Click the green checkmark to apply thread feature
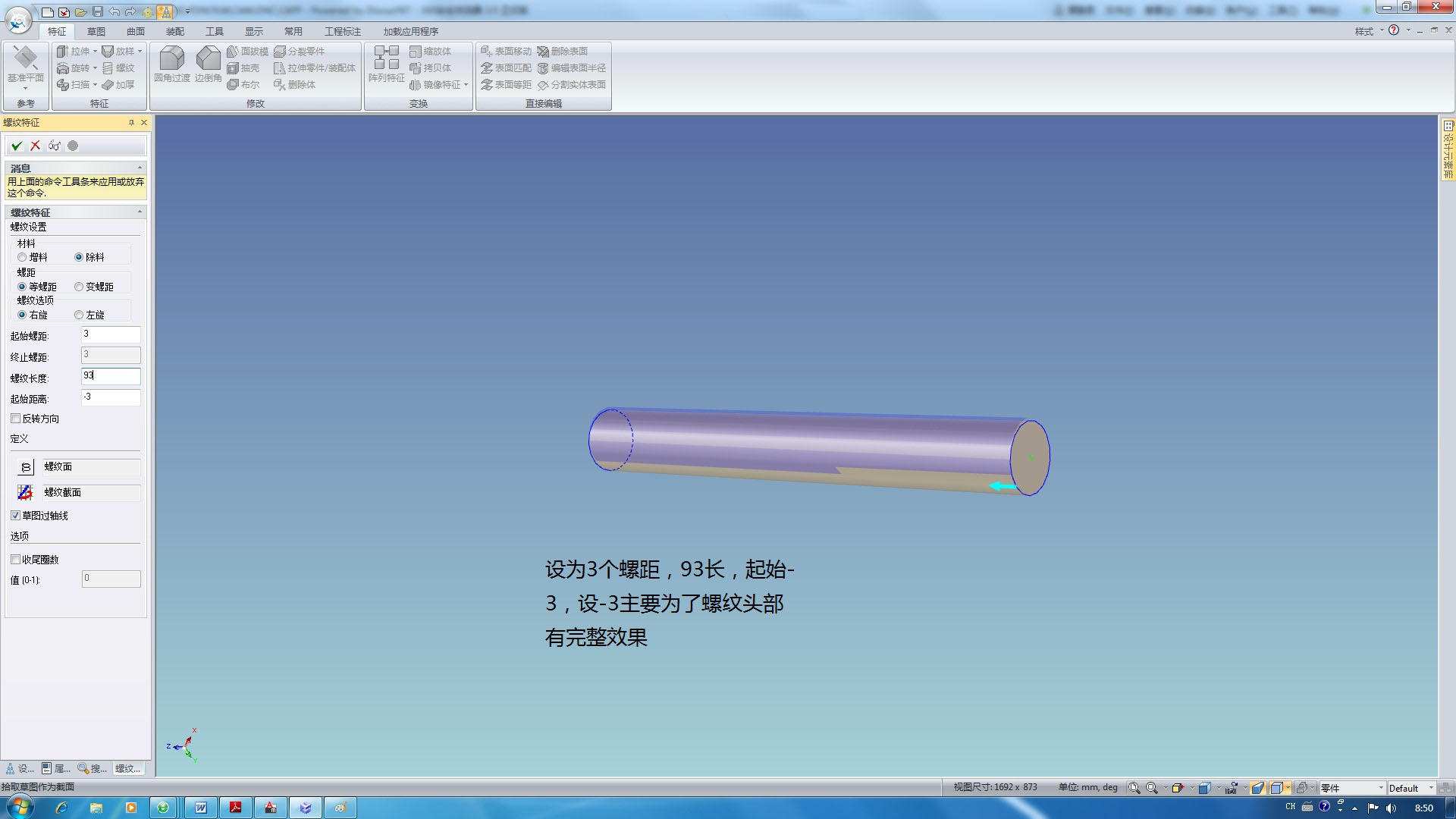 point(16,146)
